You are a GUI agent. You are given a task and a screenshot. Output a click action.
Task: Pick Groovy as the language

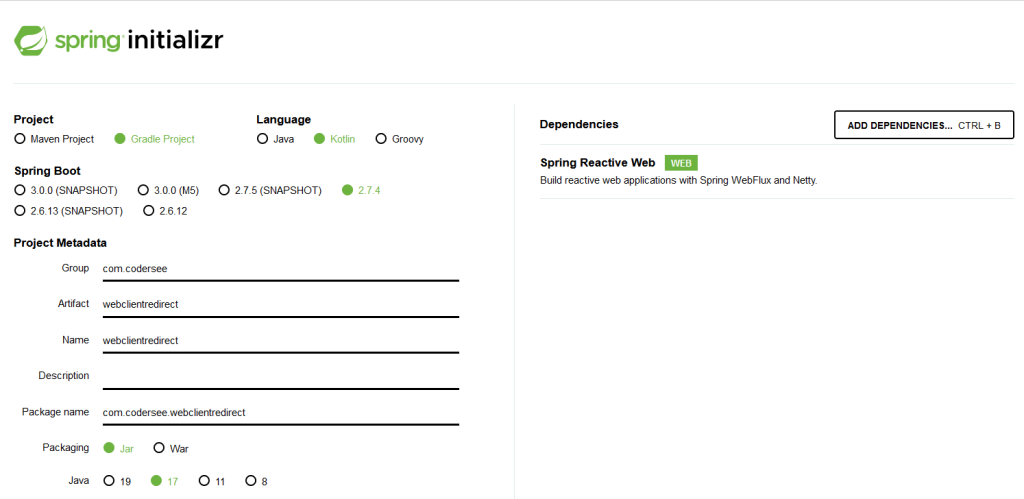[381, 139]
